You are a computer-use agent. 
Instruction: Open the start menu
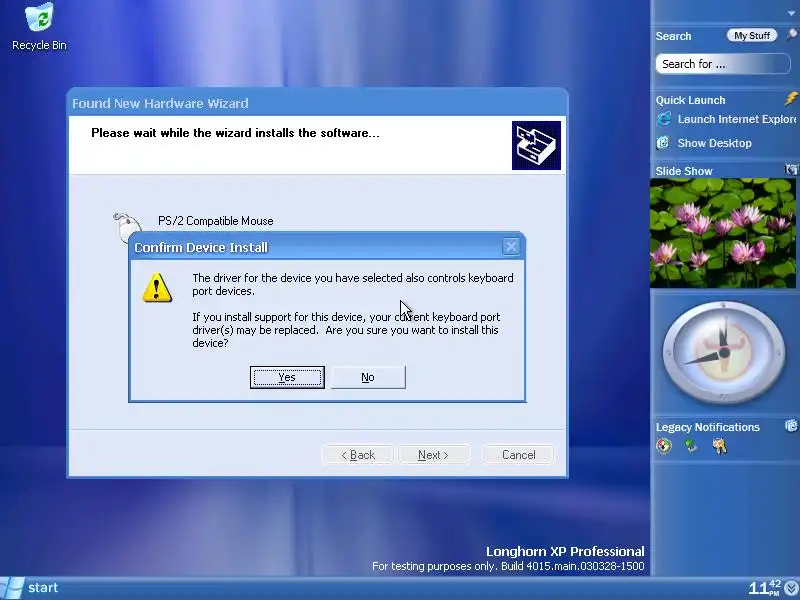(x=30, y=588)
